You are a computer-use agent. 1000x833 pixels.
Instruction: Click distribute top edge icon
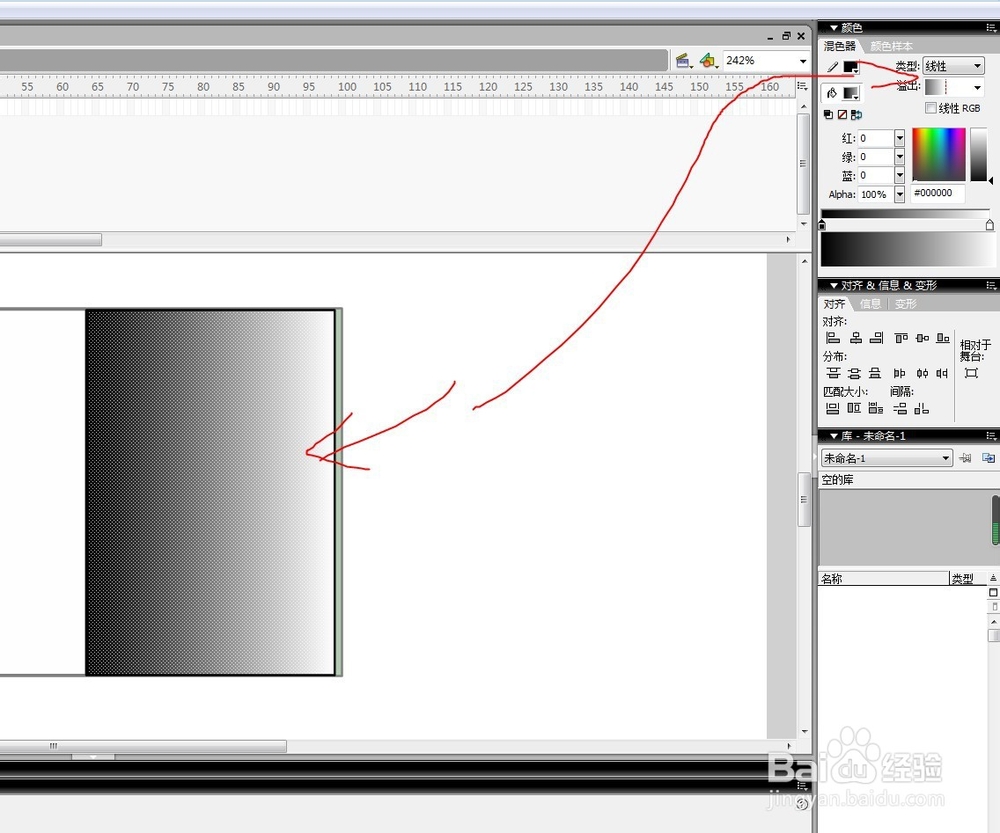point(833,373)
